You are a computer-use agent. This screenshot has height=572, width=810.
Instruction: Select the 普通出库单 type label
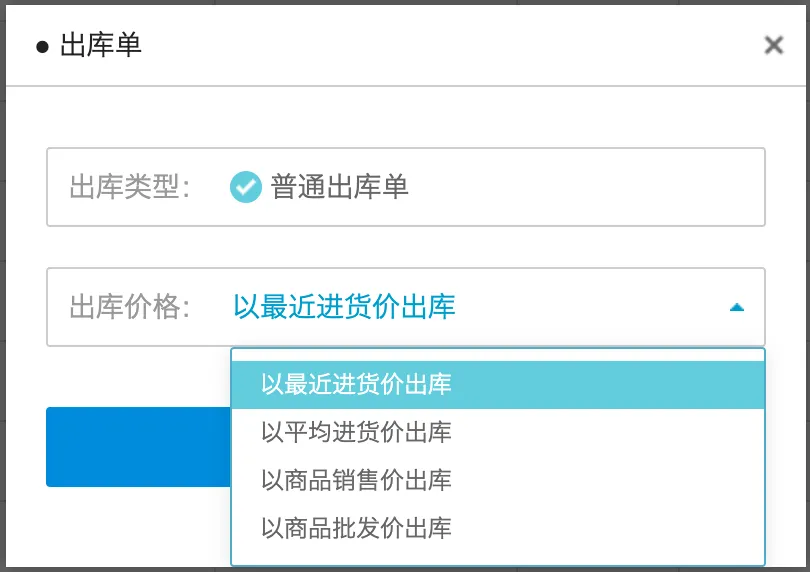click(339, 187)
